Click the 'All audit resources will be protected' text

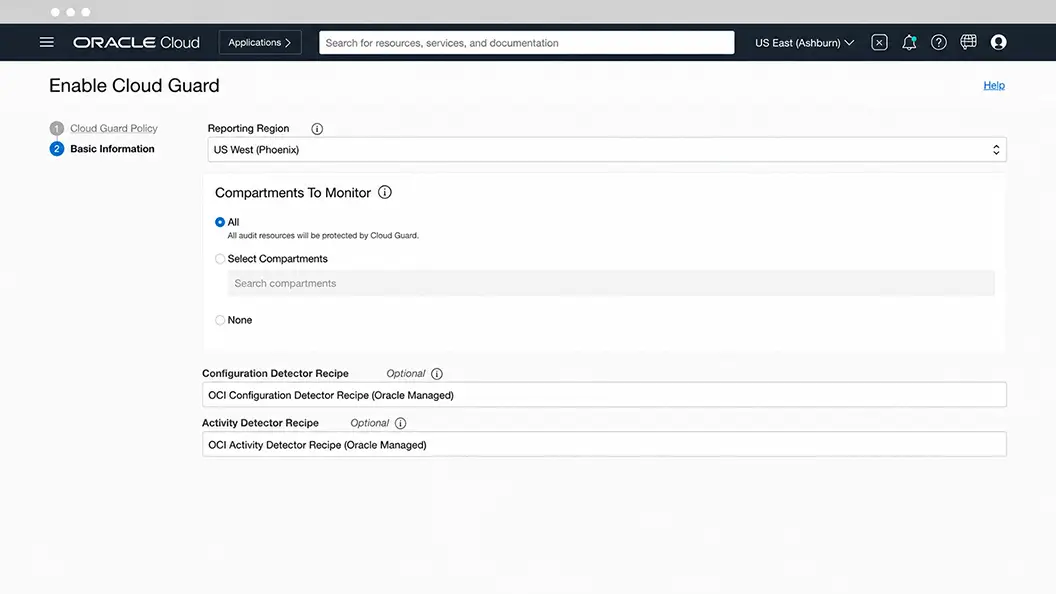point(323,236)
